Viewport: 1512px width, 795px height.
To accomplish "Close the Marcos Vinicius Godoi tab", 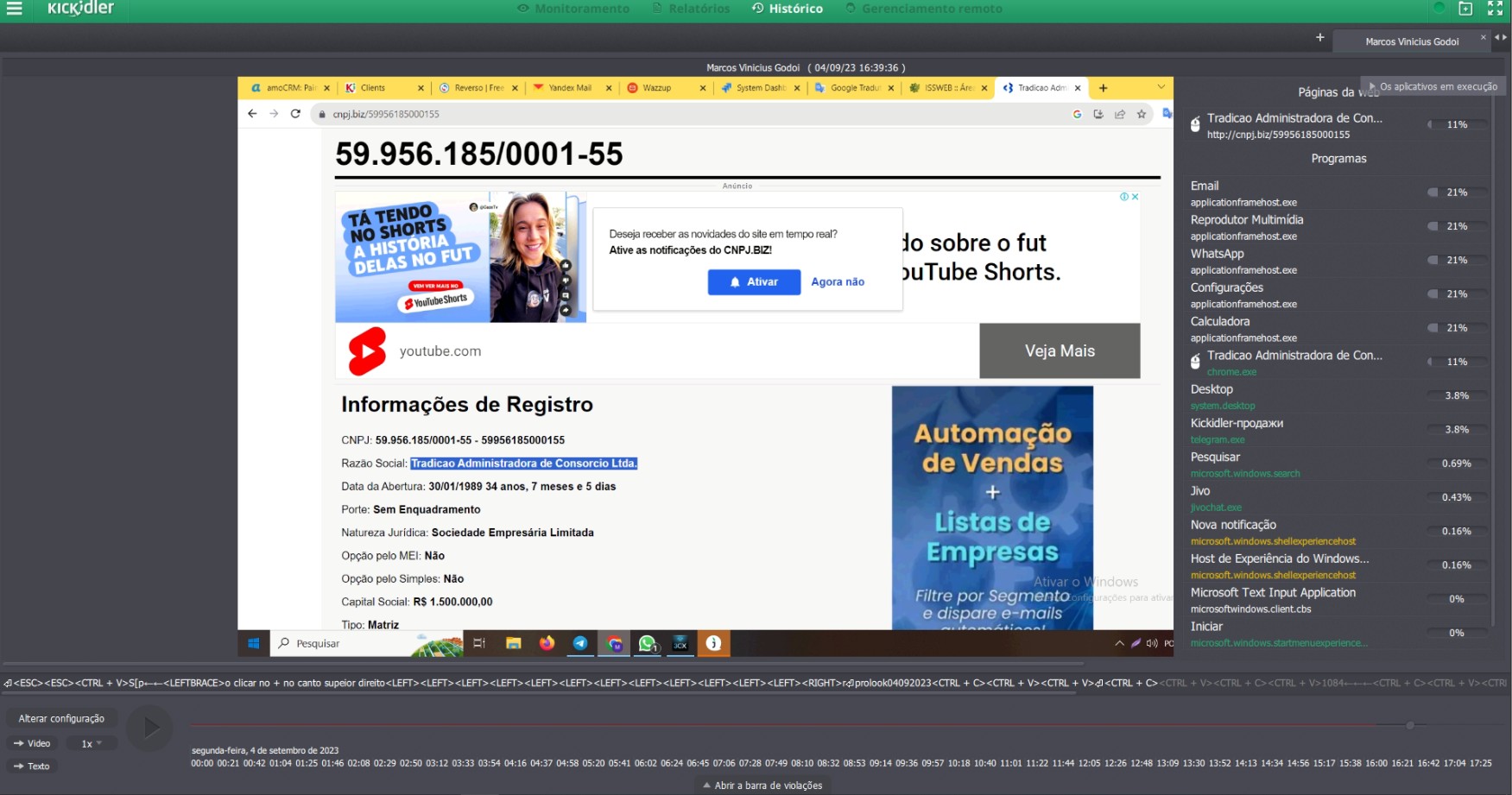I will coord(1484,37).
